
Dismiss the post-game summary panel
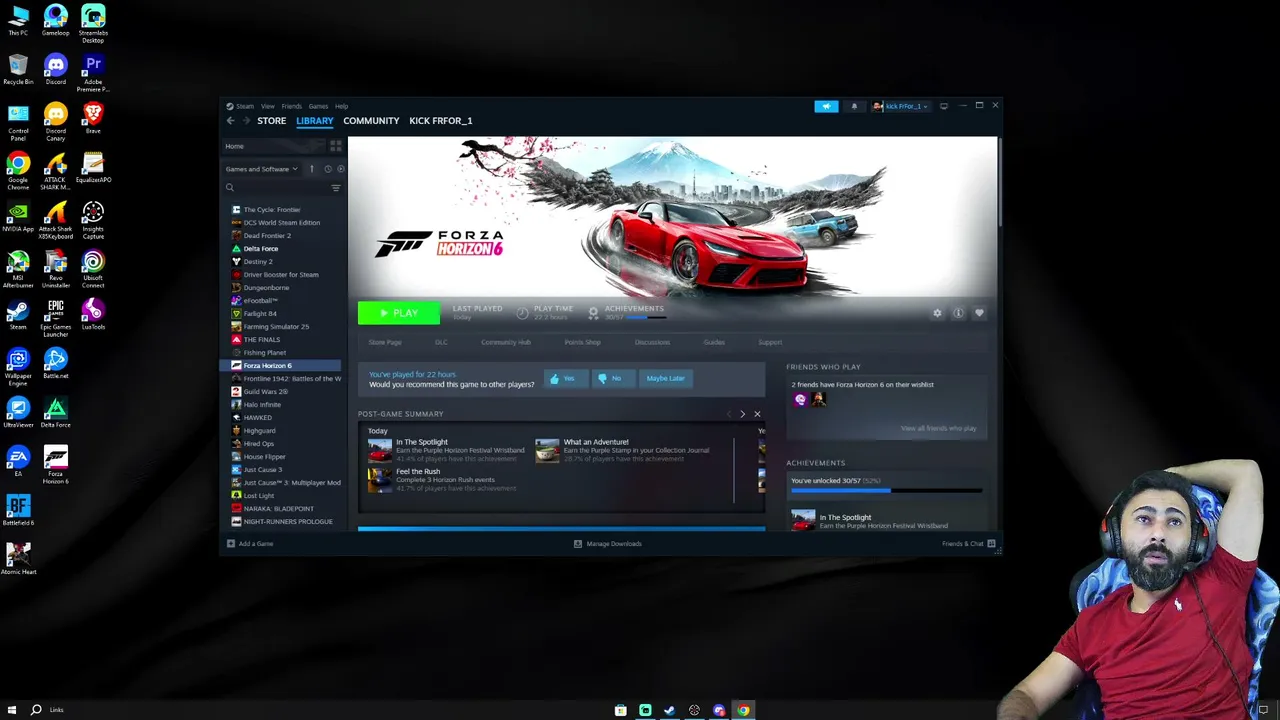coord(757,414)
